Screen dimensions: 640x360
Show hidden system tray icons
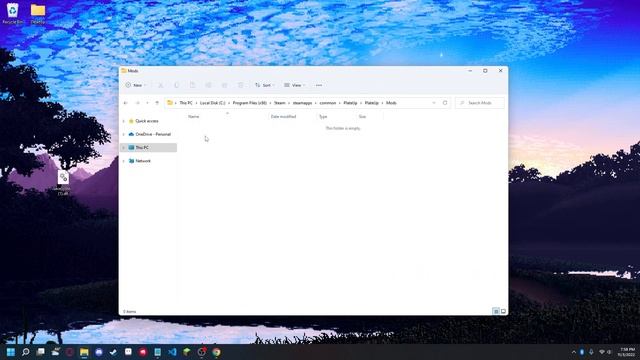pyautogui.click(x=573, y=352)
